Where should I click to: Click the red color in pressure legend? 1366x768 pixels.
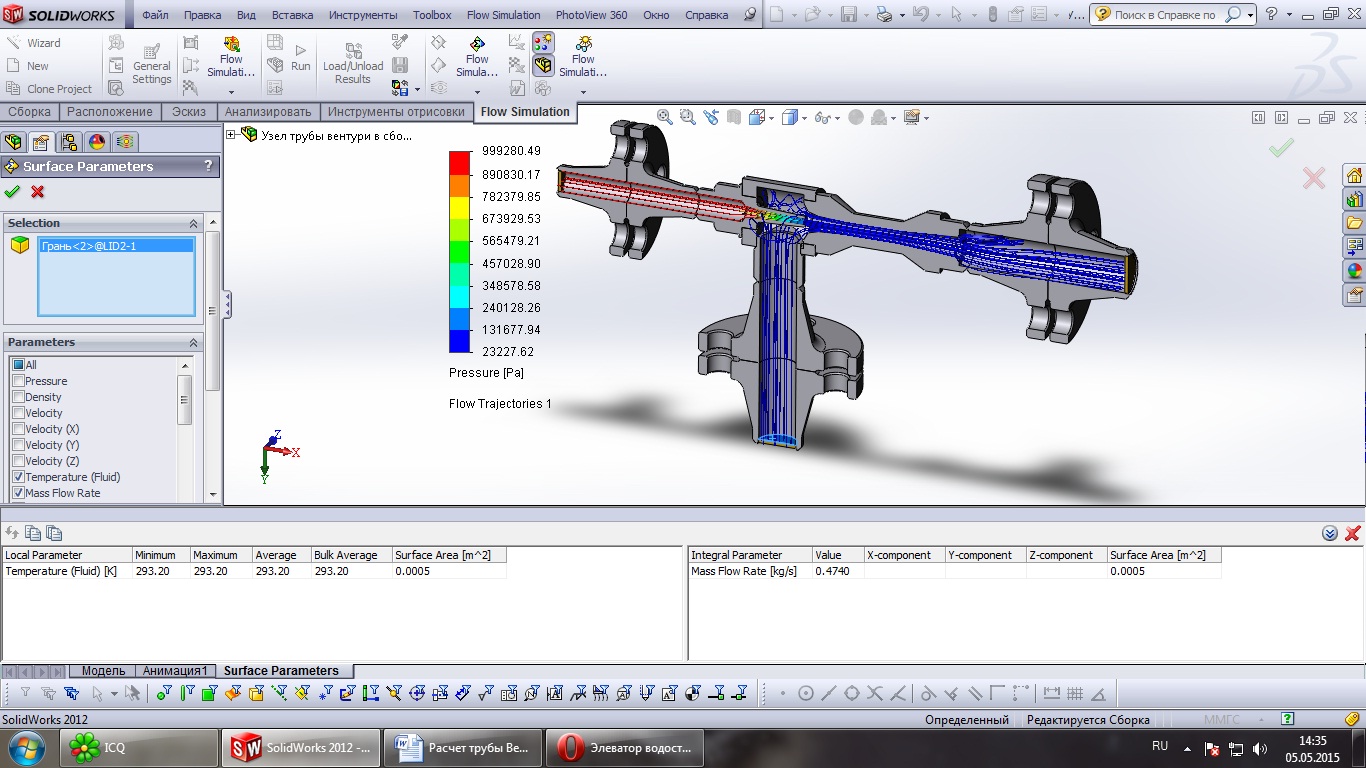[460, 162]
